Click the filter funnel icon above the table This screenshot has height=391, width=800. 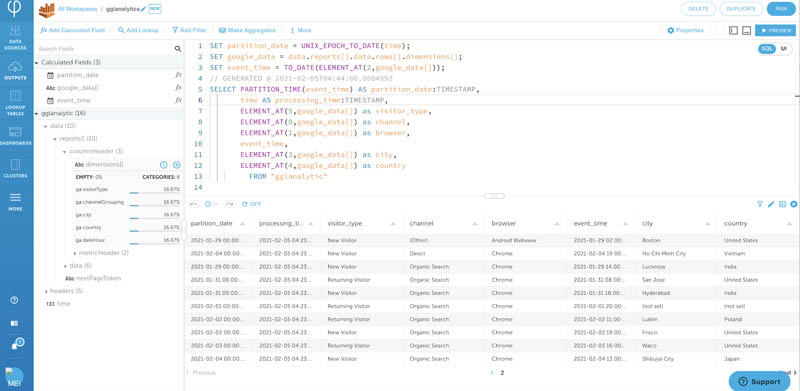pyautogui.click(x=760, y=204)
